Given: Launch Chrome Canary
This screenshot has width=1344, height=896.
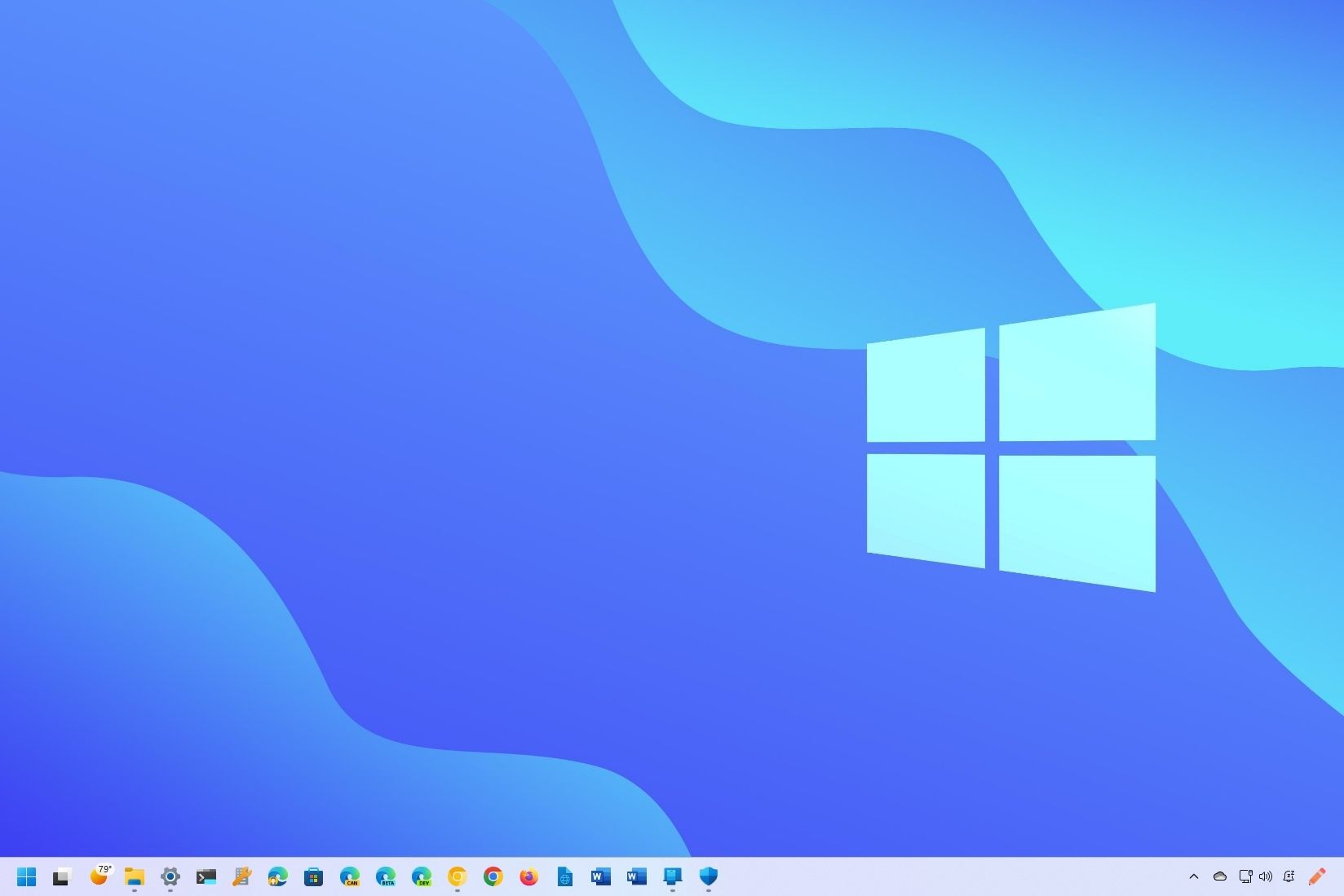Looking at the screenshot, I should point(458,876).
